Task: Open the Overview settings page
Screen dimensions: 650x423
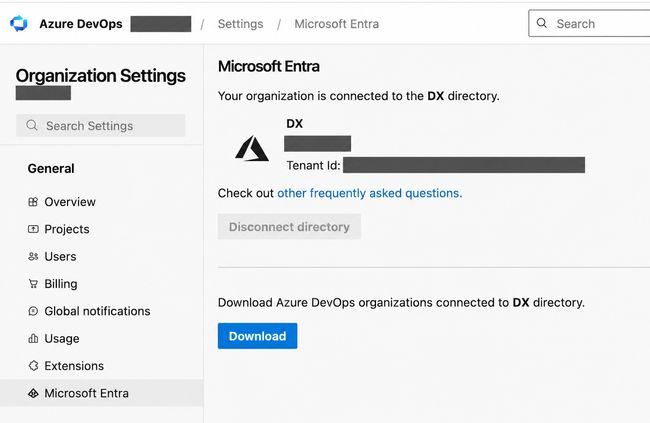Action: coord(102,202)
